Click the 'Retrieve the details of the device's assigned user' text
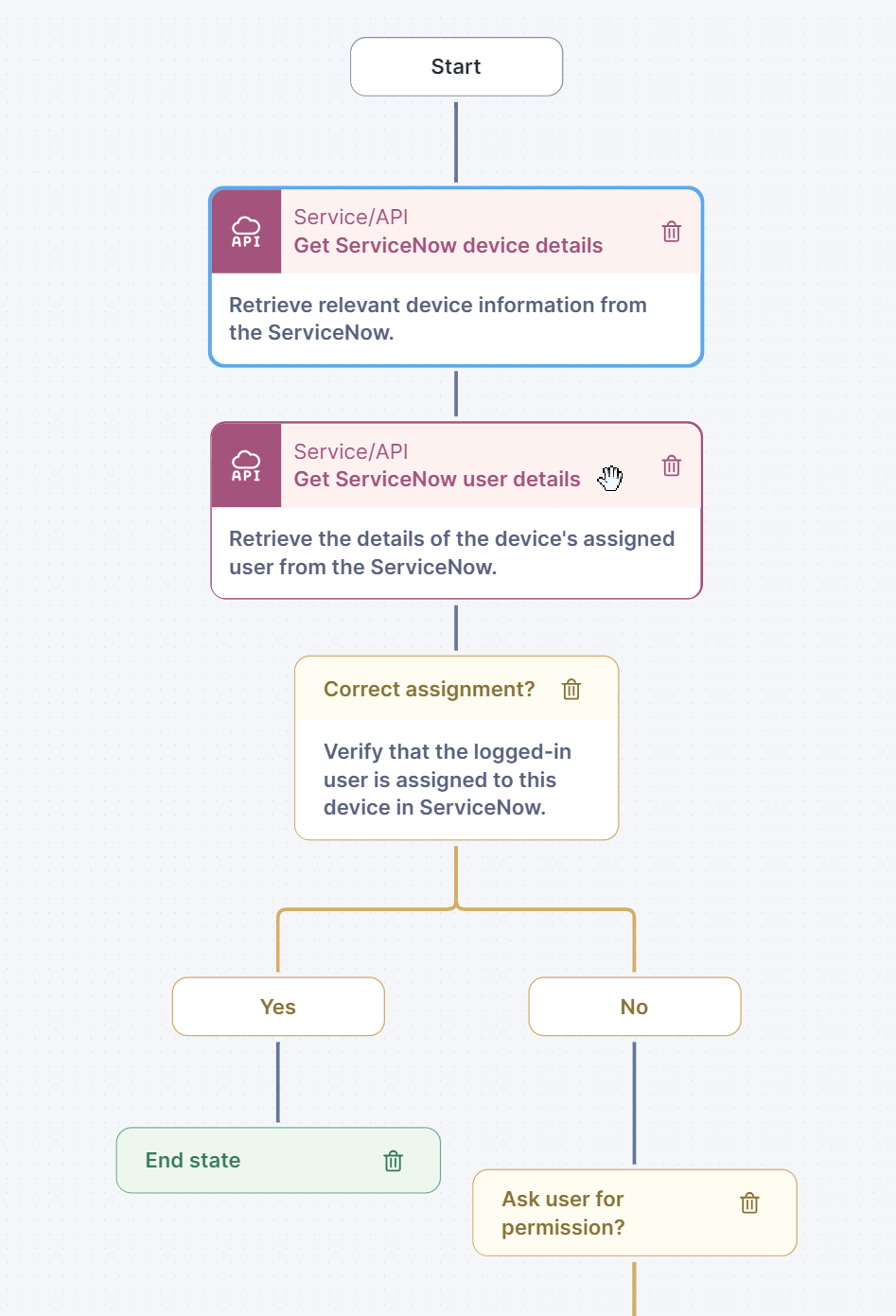The image size is (896, 1316). pyautogui.click(x=452, y=553)
